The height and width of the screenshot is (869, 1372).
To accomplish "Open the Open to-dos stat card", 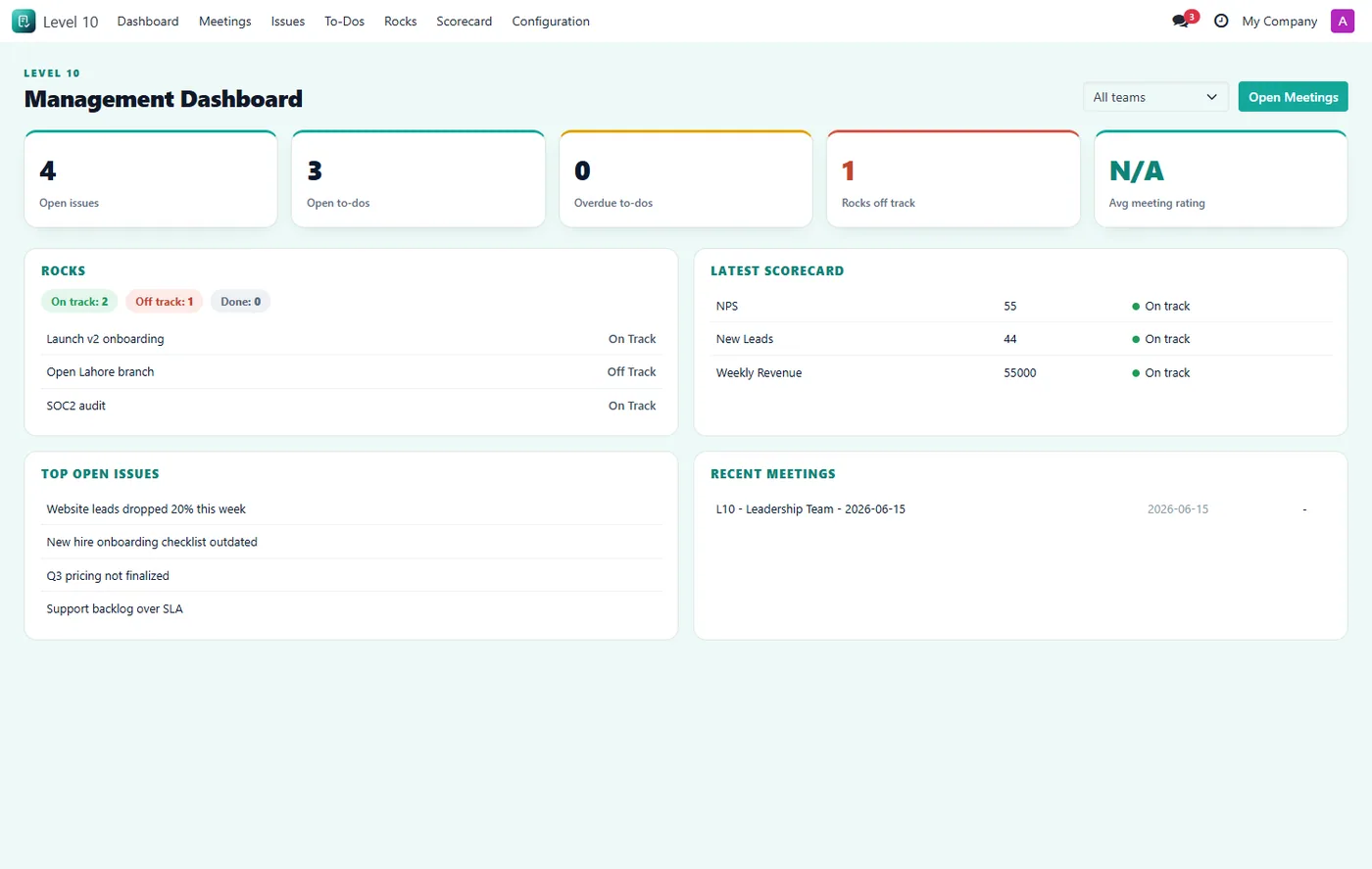I will (418, 179).
